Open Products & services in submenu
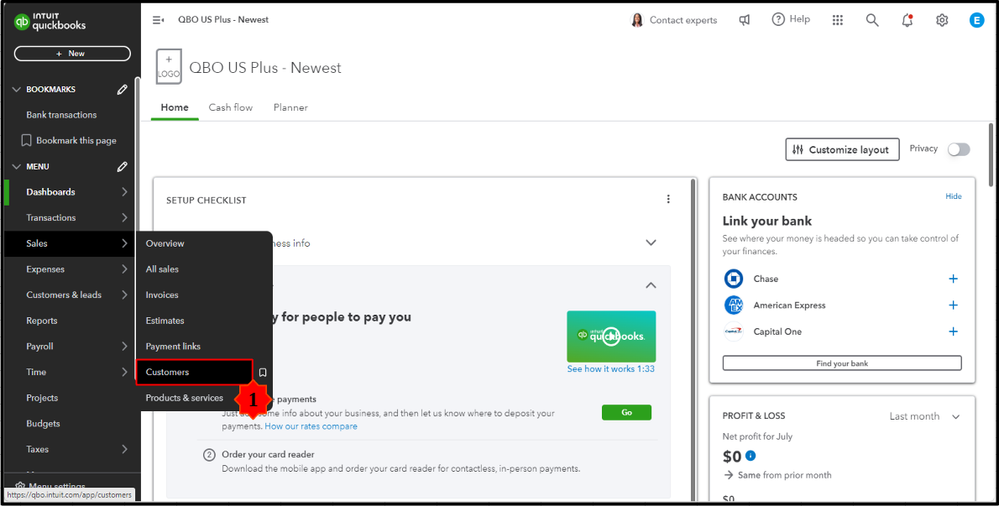 click(x=184, y=398)
